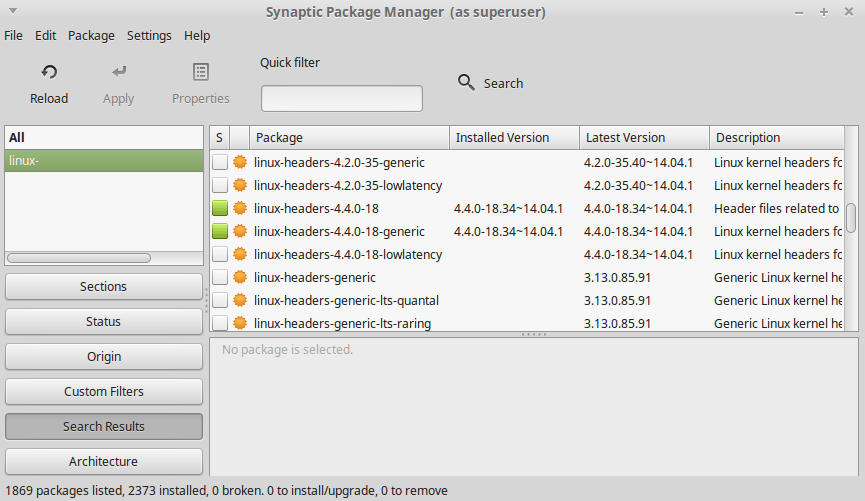Mark checkbox for linux-headers-4.2.0-35-lowlatency
Image resolution: width=865 pixels, height=501 pixels.
pos(220,185)
